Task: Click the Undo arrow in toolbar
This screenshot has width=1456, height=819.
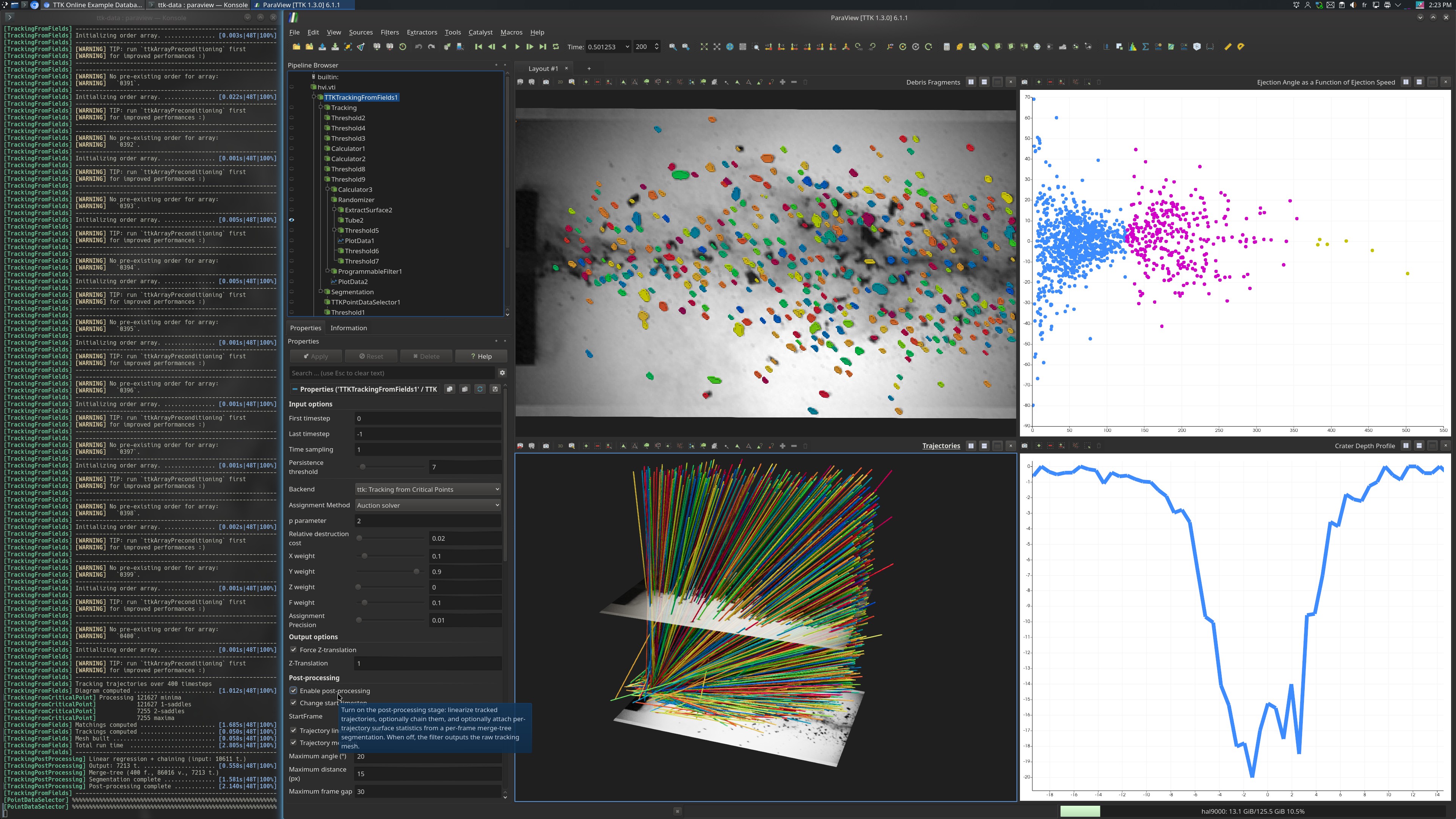Action: [418, 47]
